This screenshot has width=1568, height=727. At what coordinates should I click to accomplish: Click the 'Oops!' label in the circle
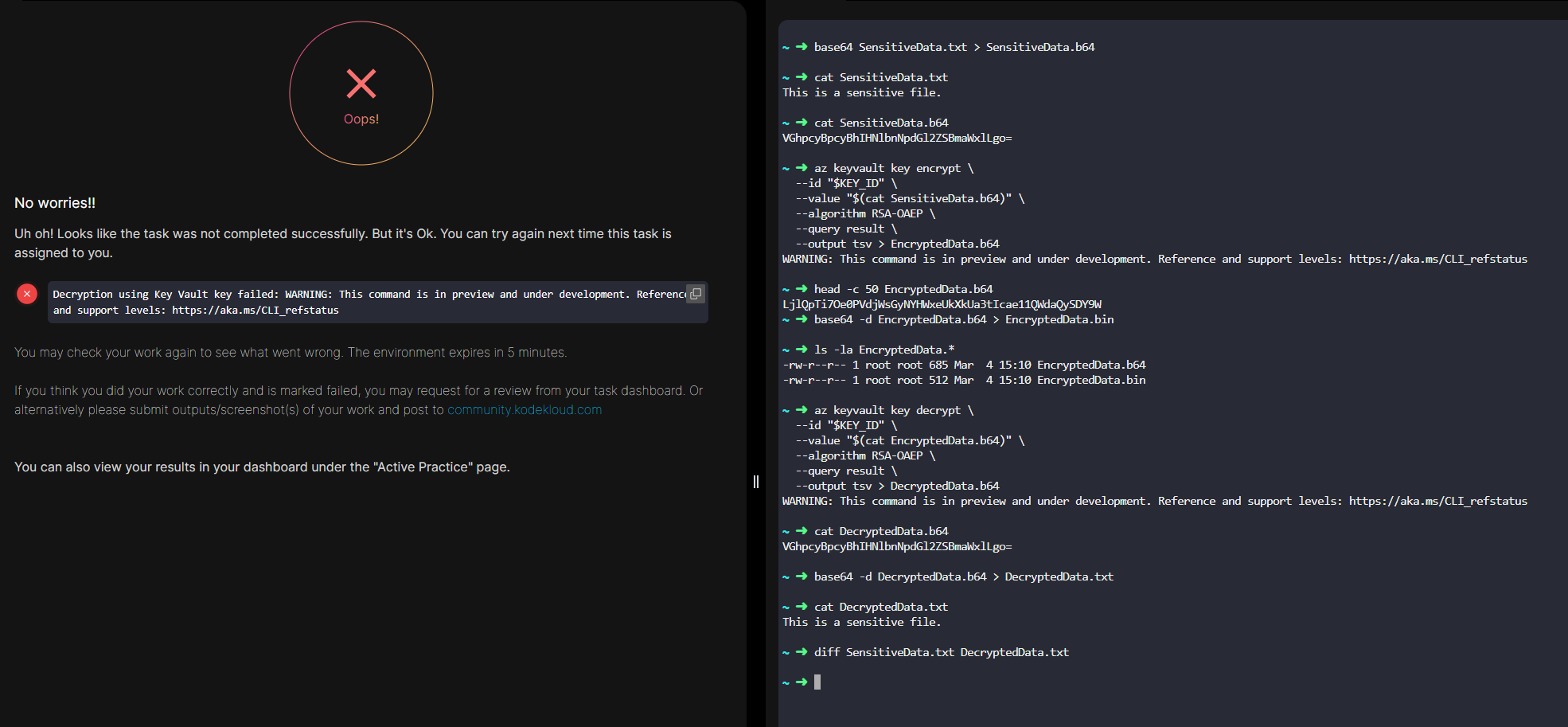pos(361,119)
